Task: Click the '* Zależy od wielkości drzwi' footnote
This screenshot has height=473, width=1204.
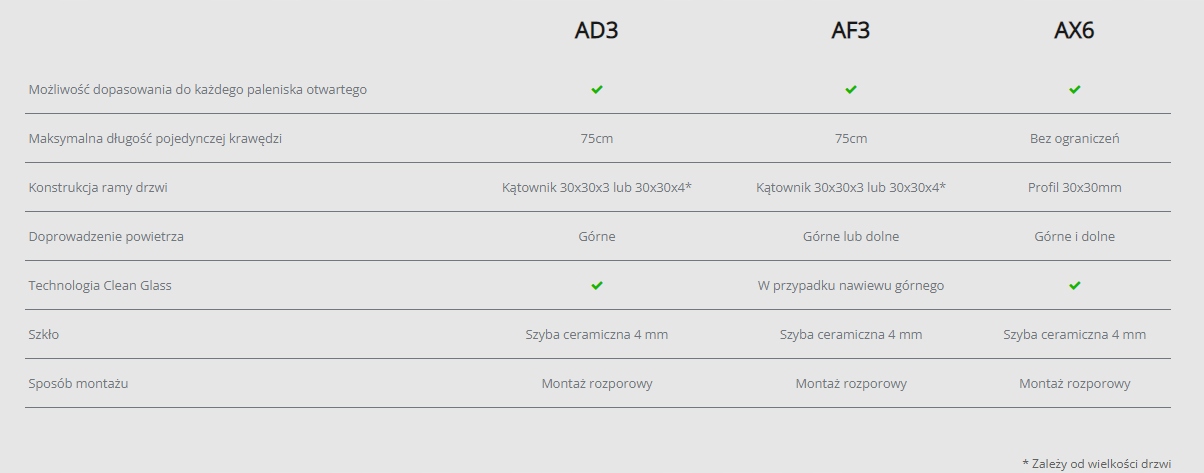Action: pos(1096,463)
